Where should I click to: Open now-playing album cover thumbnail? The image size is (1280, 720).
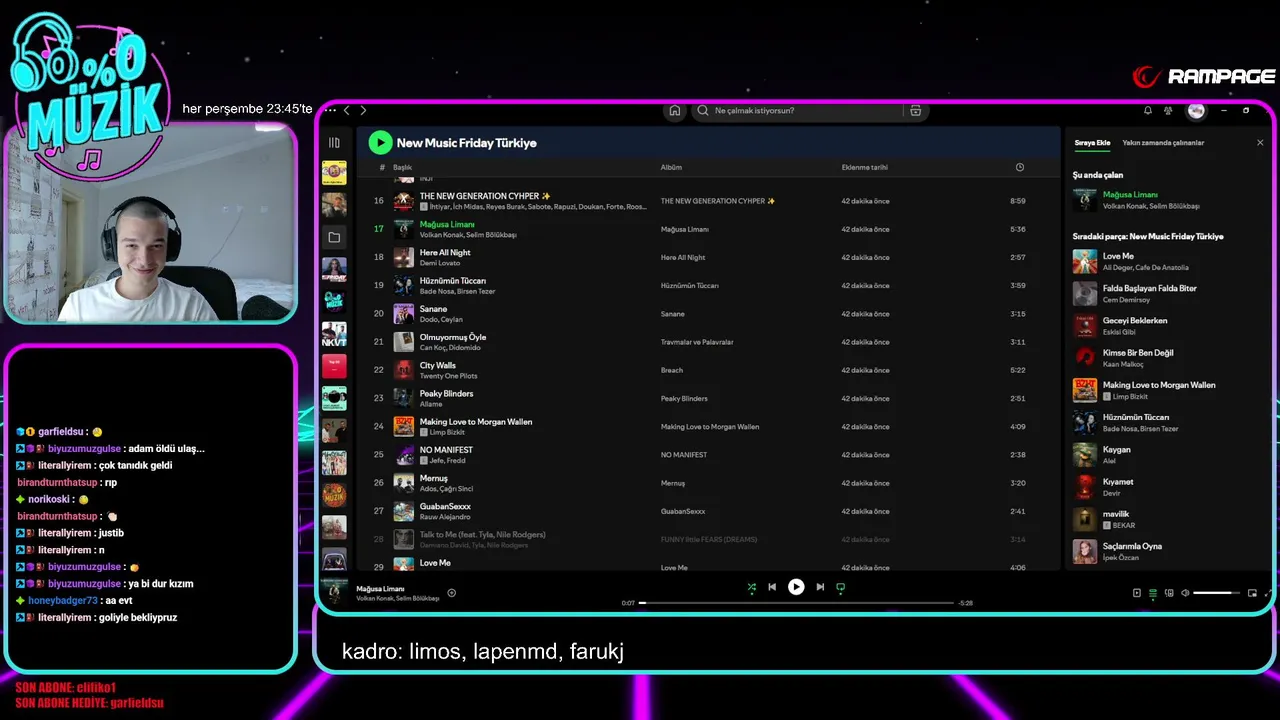(335, 592)
